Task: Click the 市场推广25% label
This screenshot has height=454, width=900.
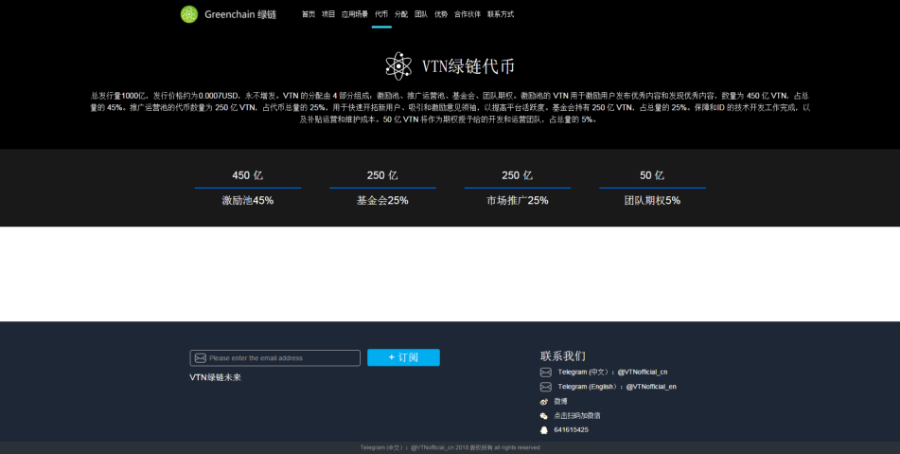Action: pos(517,200)
